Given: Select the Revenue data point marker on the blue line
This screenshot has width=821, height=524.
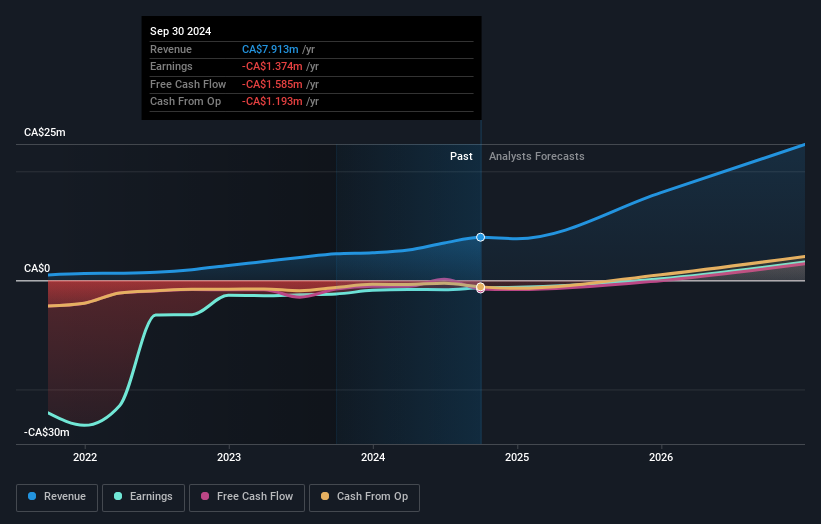Looking at the screenshot, I should [x=480, y=237].
